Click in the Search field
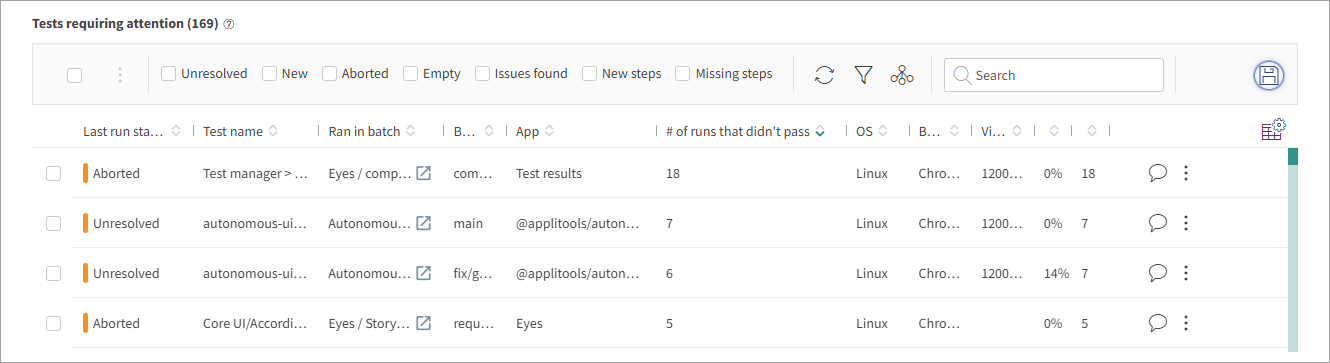Image resolution: width=1330 pixels, height=363 pixels. (1053, 75)
